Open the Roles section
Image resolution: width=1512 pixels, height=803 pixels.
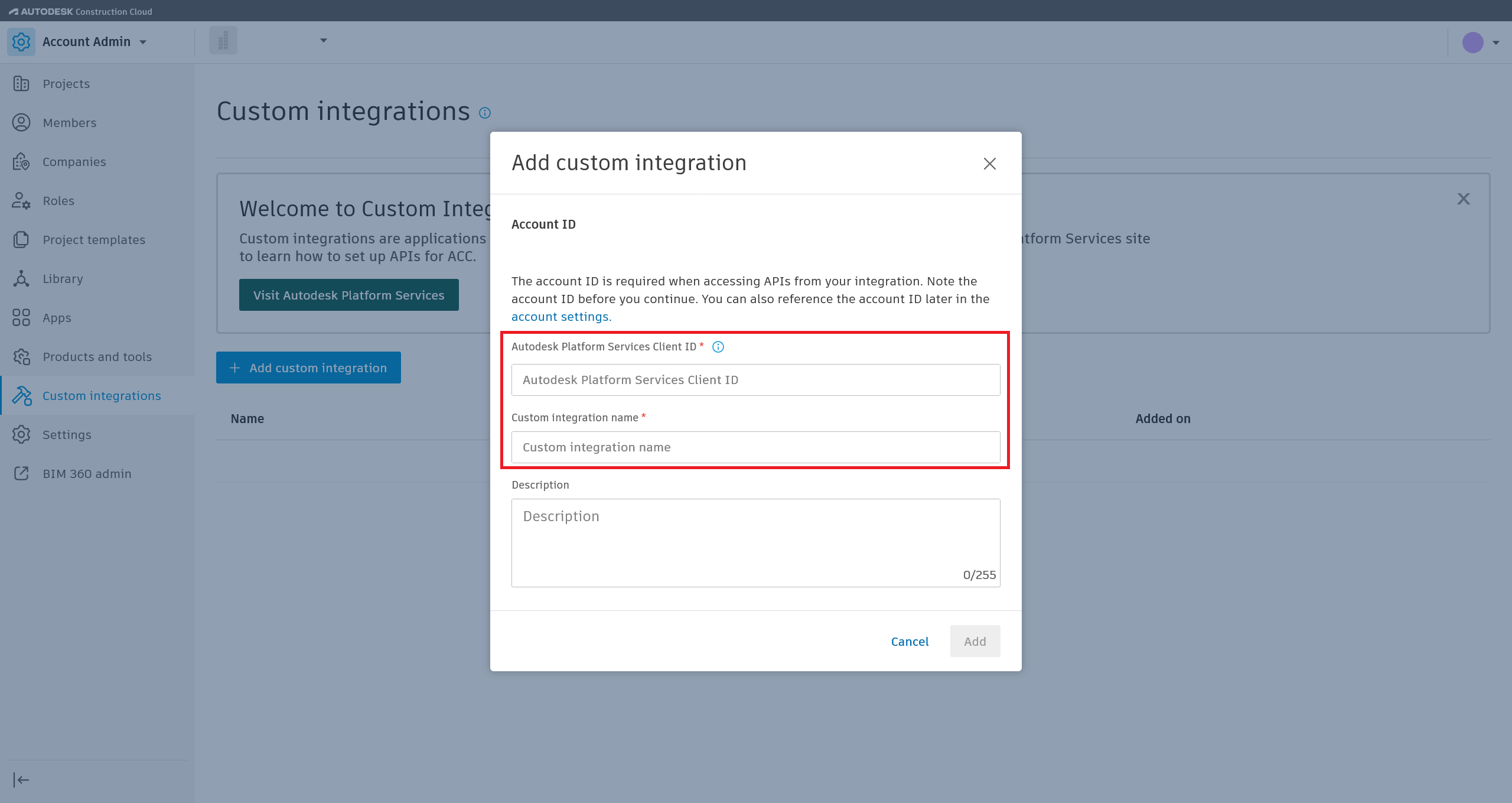(58, 201)
